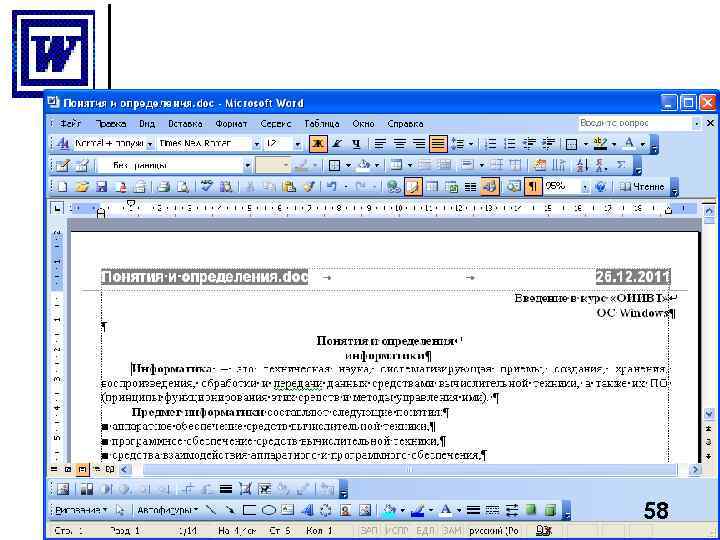This screenshot has height=540, width=720.
Task: Click the line style icon on Drawing toolbar
Action: (473, 510)
